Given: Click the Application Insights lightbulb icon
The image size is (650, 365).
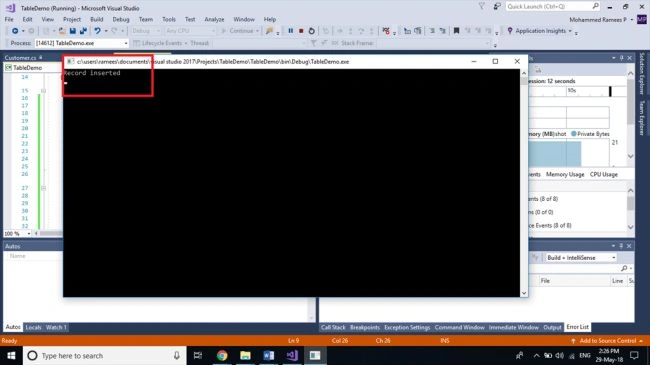Looking at the screenshot, I should [x=510, y=31].
